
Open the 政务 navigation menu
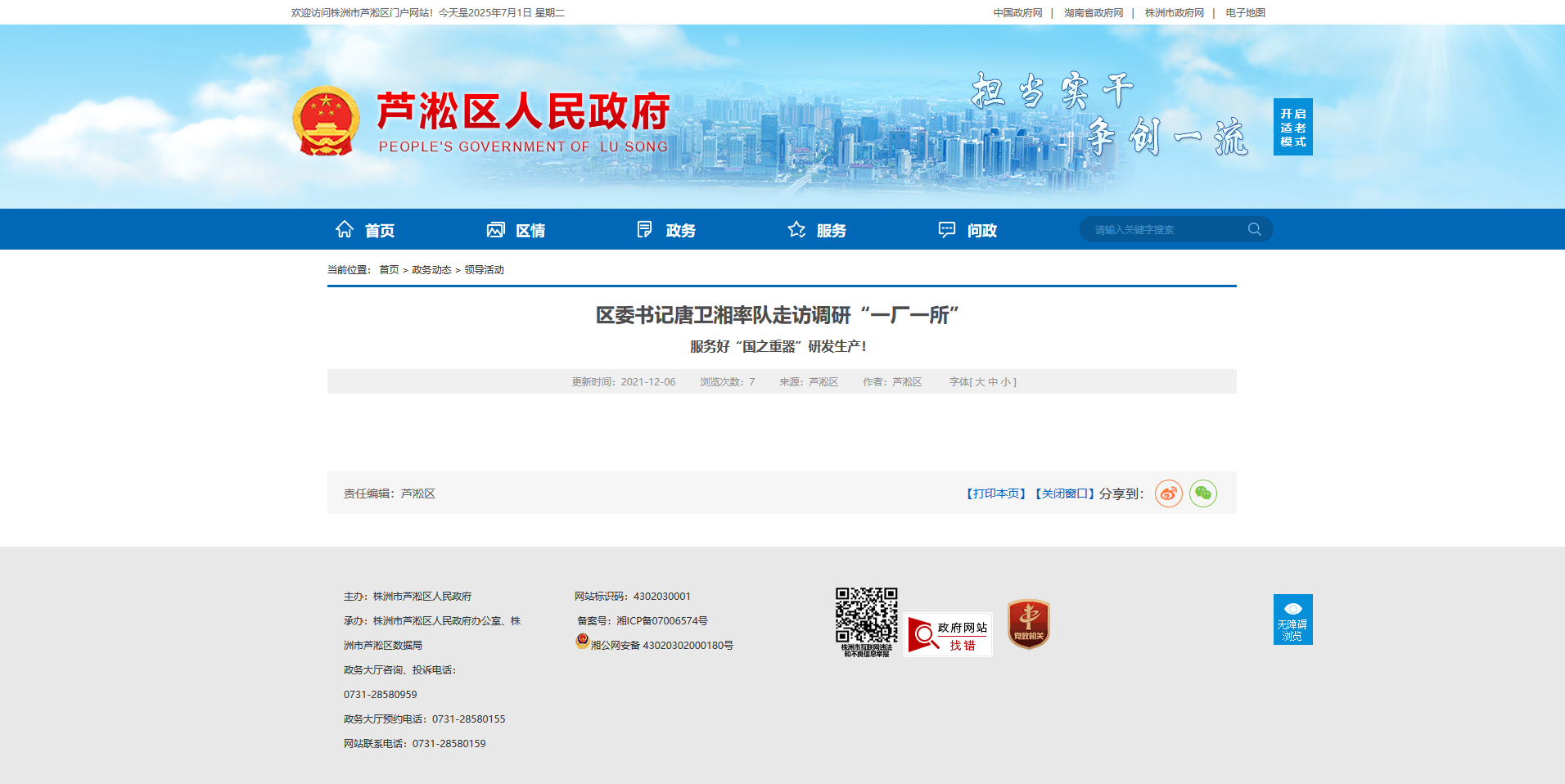pyautogui.click(x=666, y=230)
